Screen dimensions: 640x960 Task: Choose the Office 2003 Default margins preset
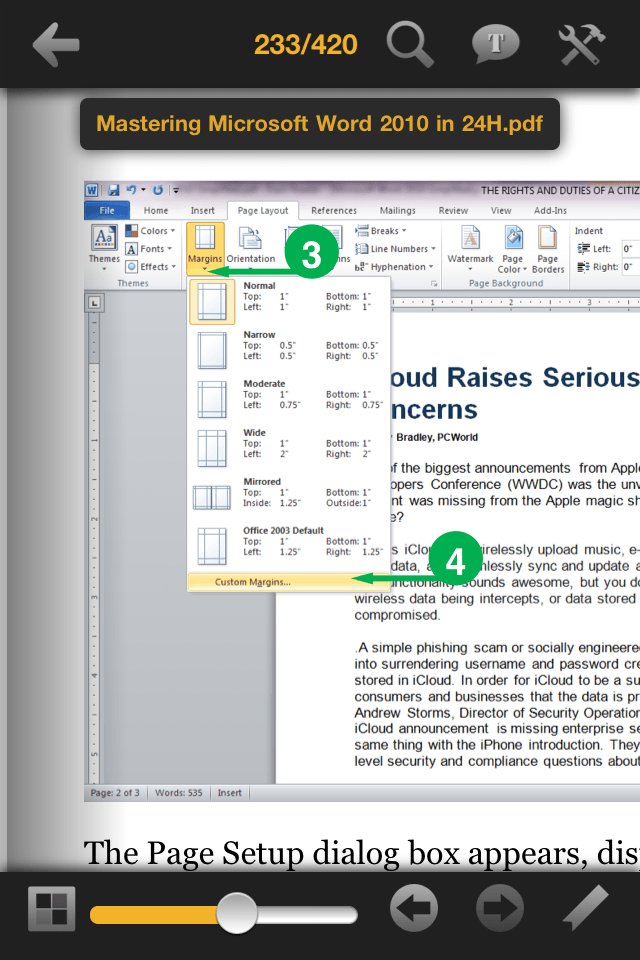click(288, 546)
